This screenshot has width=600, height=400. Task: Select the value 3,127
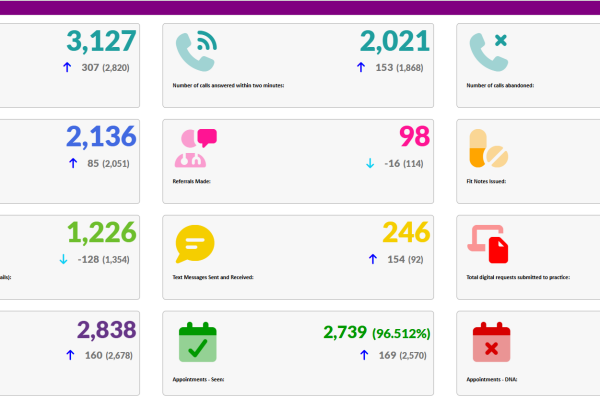[101, 41]
